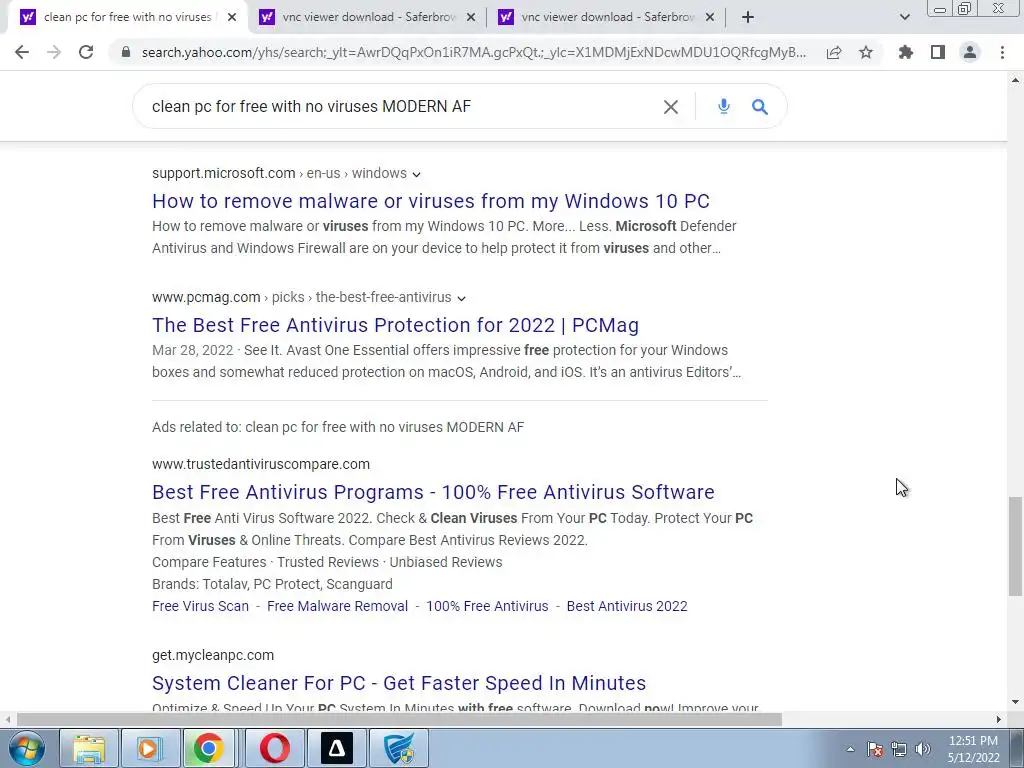This screenshot has width=1024, height=768.
Task: Click the '100% Free Antivirus' sitelink
Action: [x=487, y=606]
